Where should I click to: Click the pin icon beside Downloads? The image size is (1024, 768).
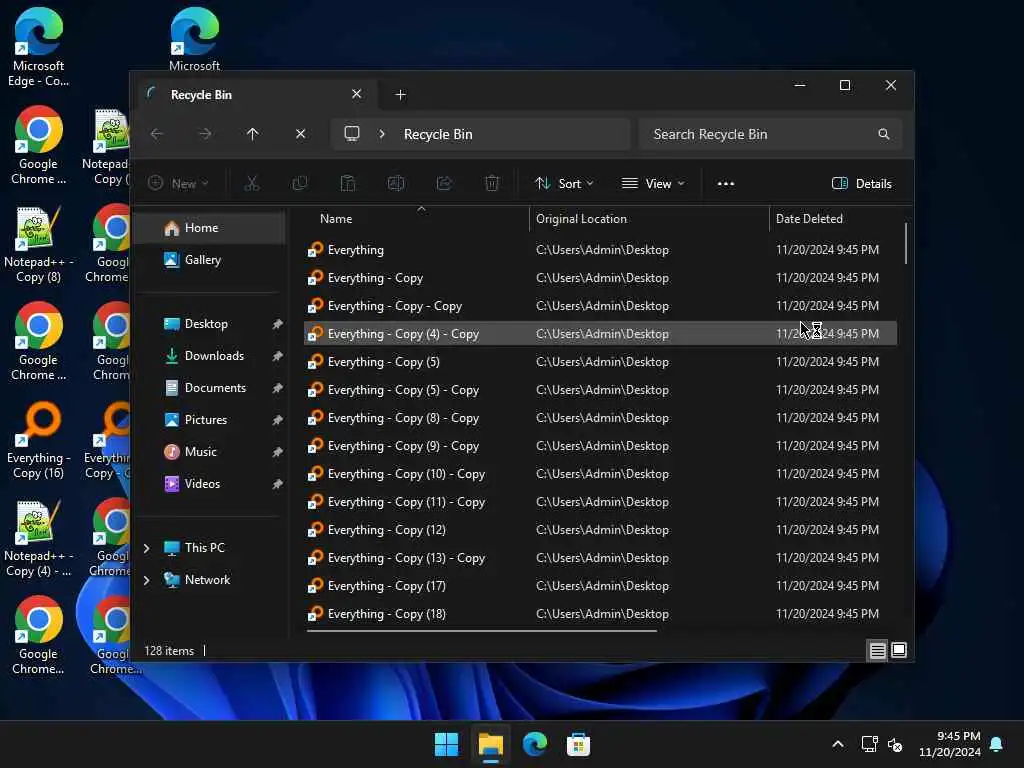click(x=278, y=356)
